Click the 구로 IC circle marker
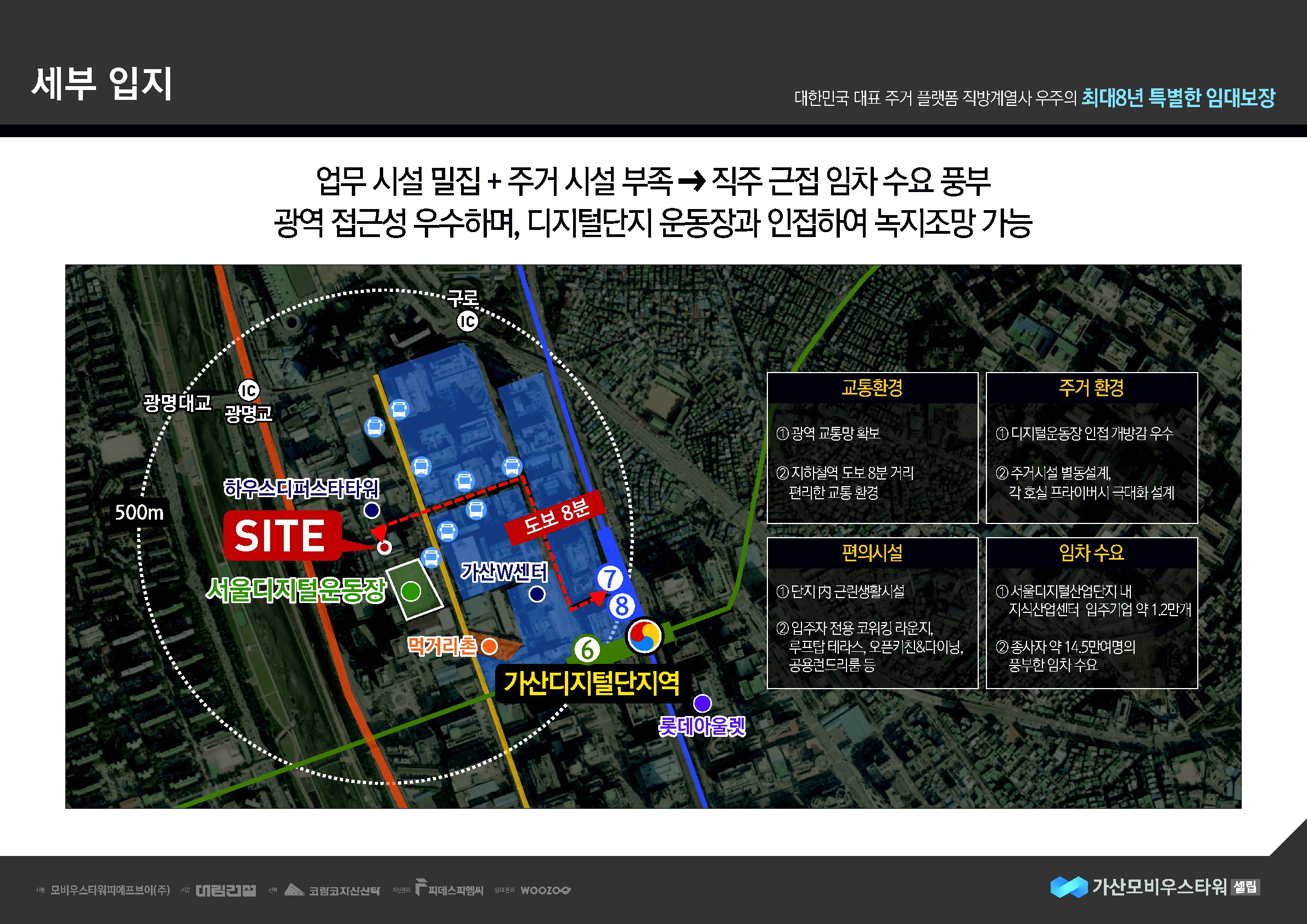Image resolution: width=1307 pixels, height=924 pixels. (x=467, y=322)
